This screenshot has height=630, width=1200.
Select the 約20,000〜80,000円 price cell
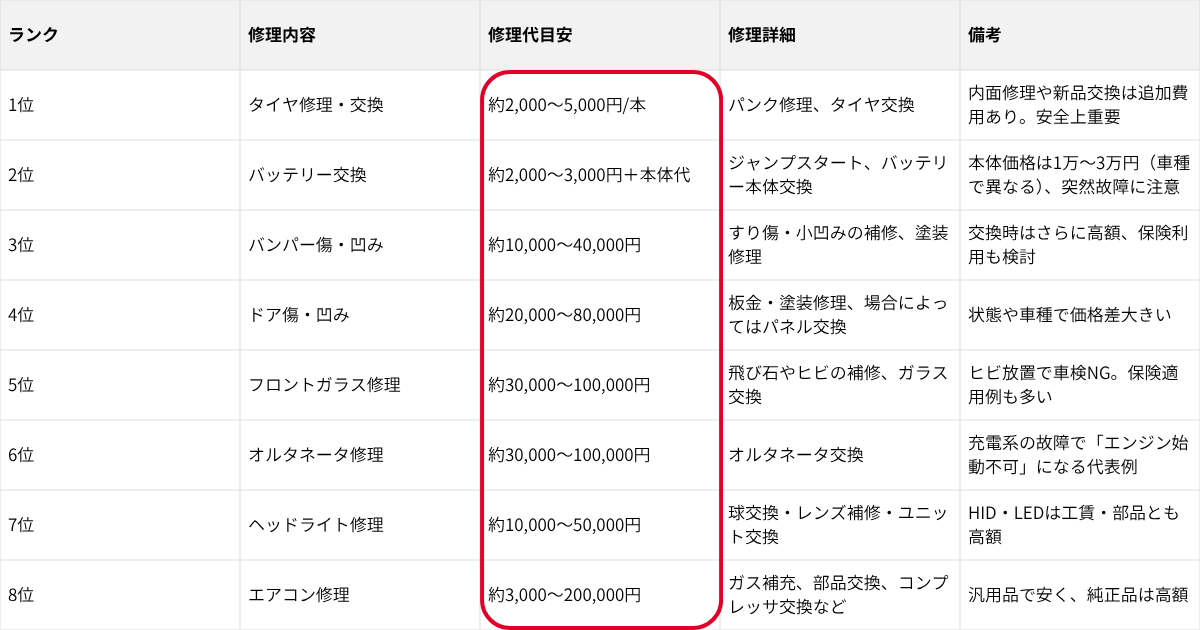(x=565, y=315)
